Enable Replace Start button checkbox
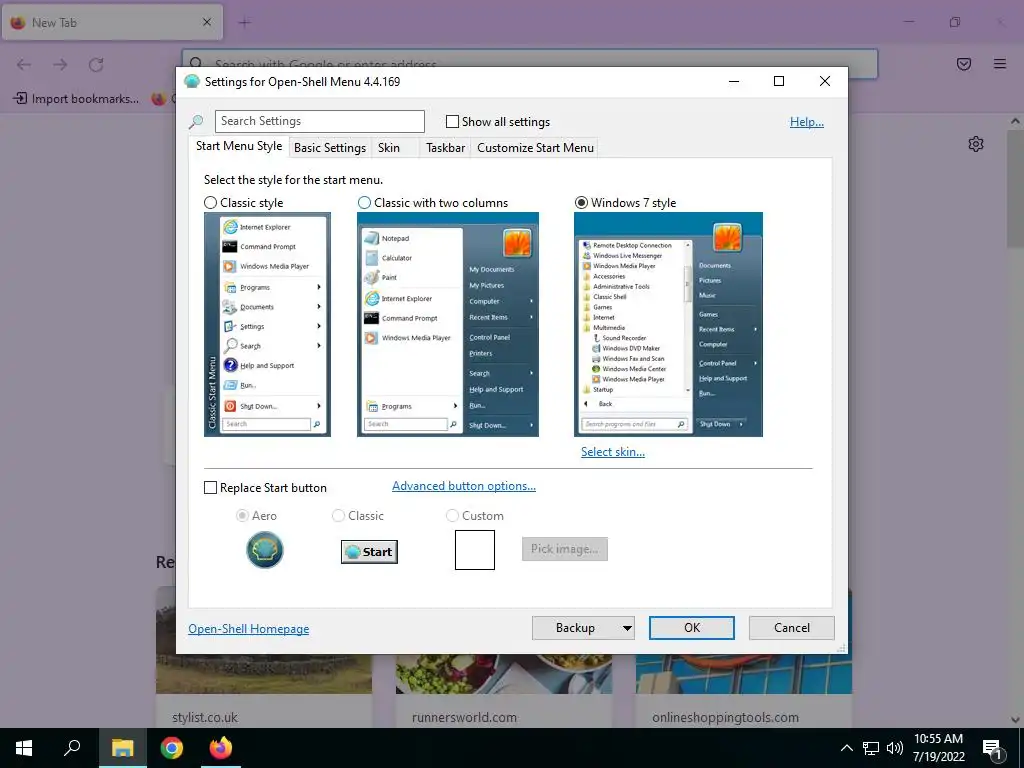The width and height of the screenshot is (1024, 768). [210, 488]
